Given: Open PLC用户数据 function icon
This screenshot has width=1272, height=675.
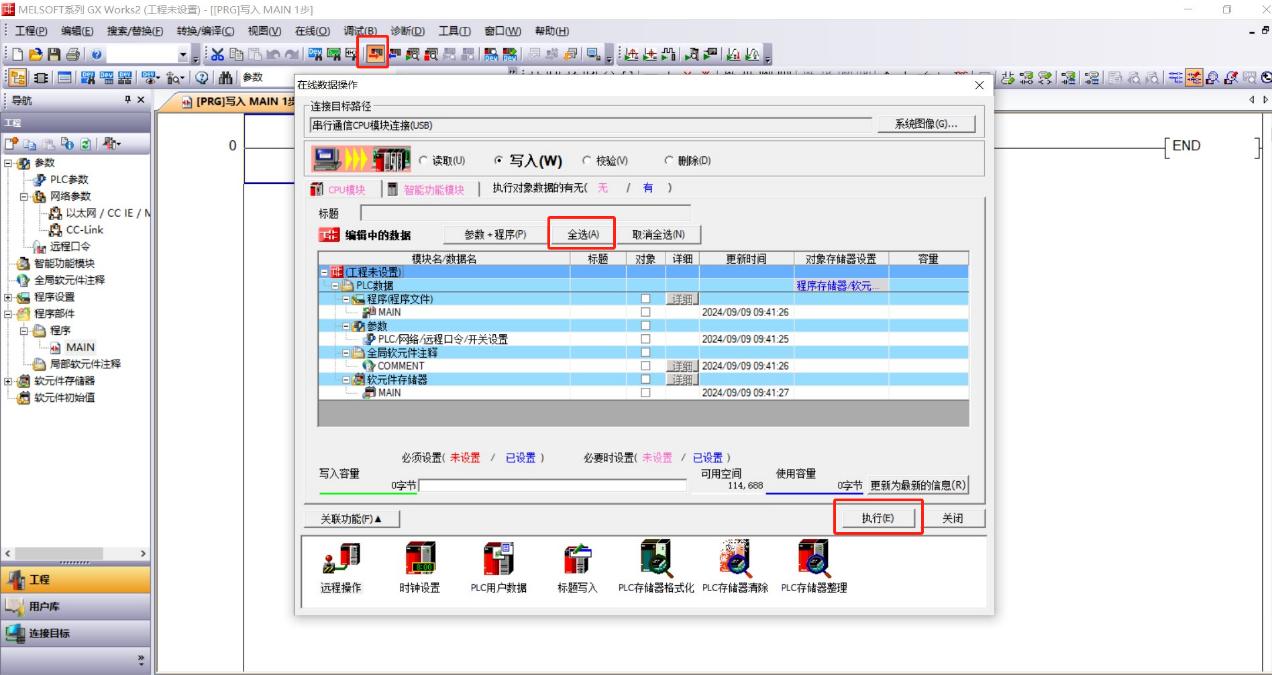Looking at the screenshot, I should pyautogui.click(x=498, y=567).
